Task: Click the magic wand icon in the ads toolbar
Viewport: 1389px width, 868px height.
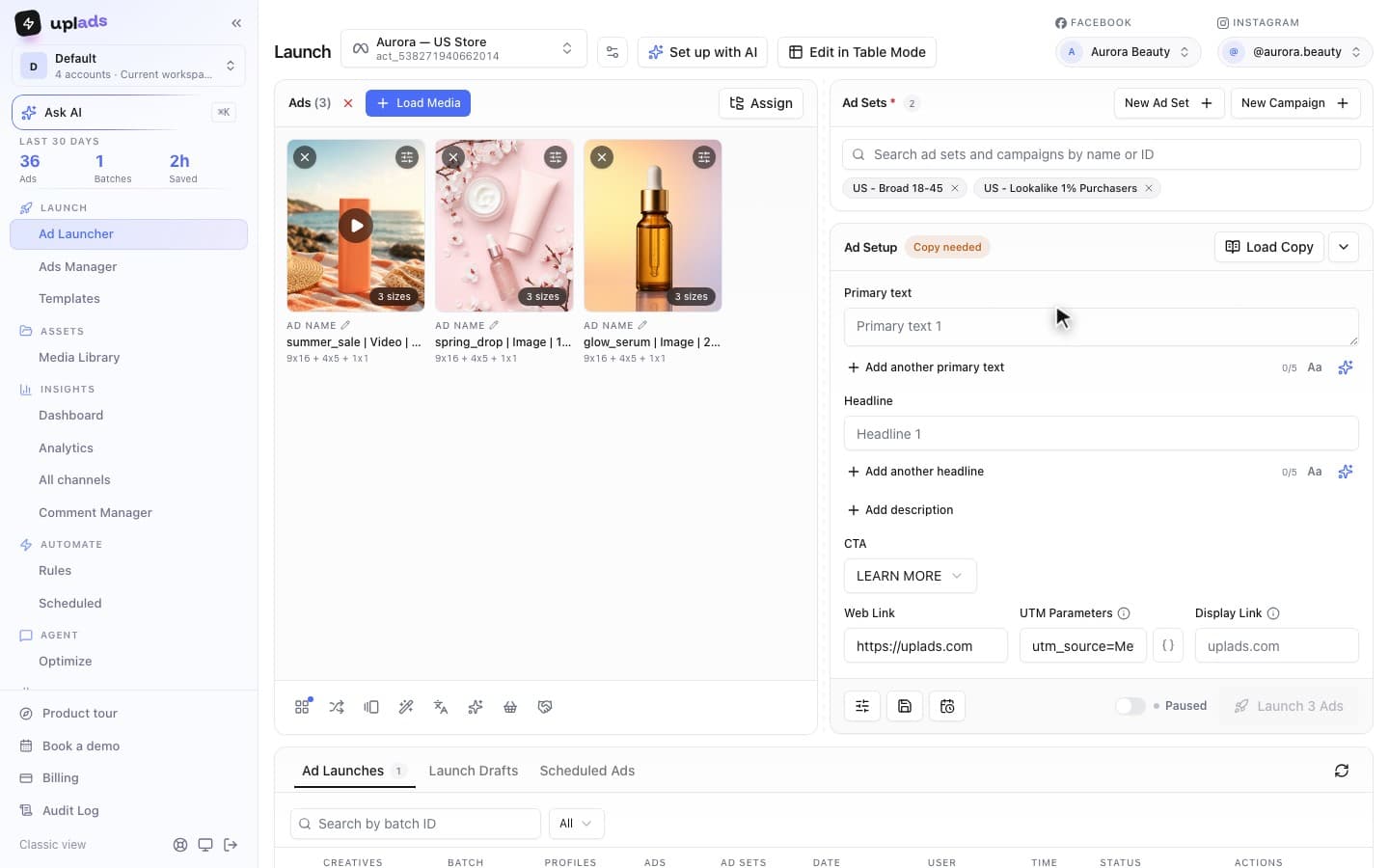Action: tap(406, 707)
